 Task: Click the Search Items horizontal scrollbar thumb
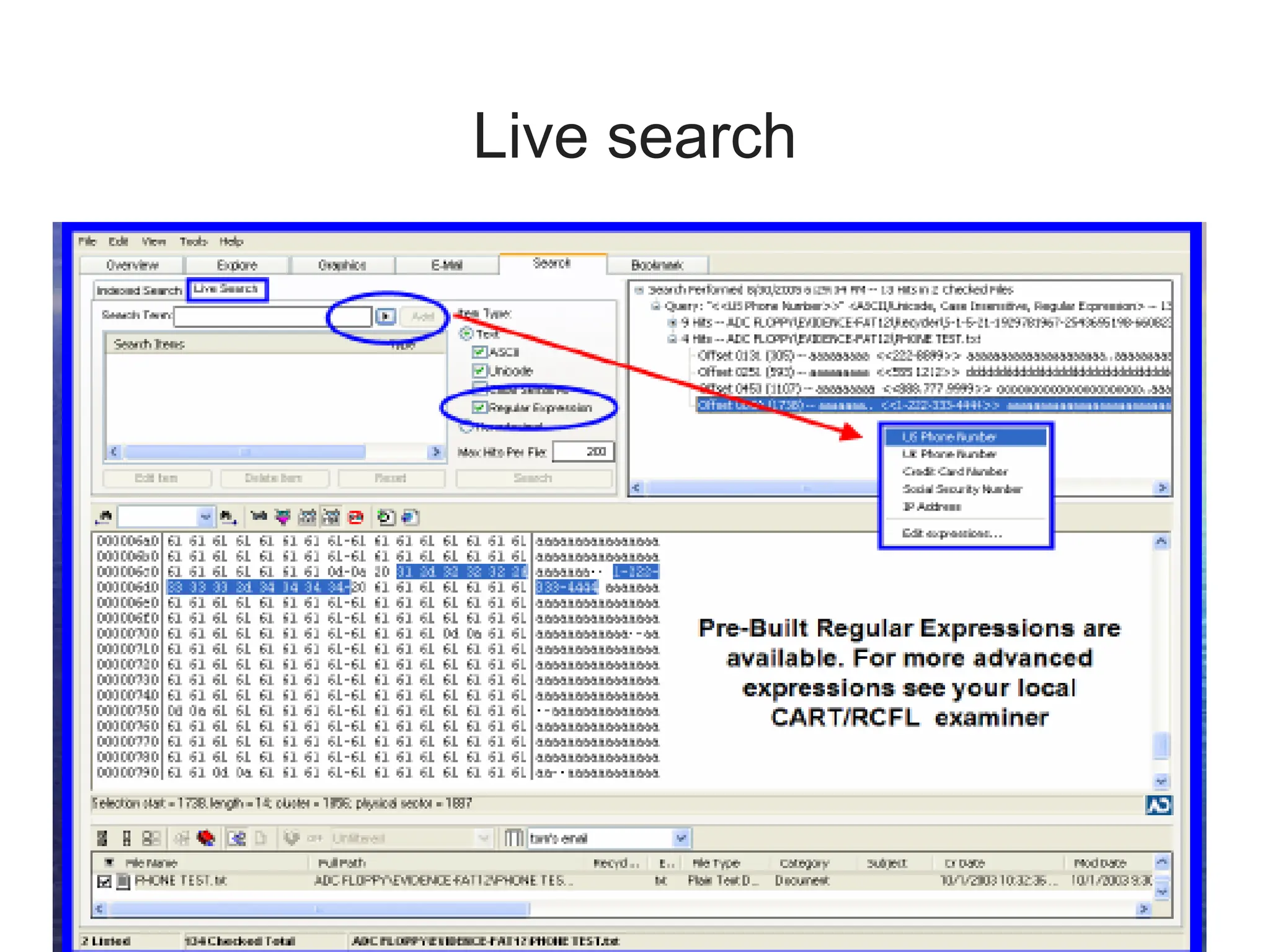pos(245,452)
